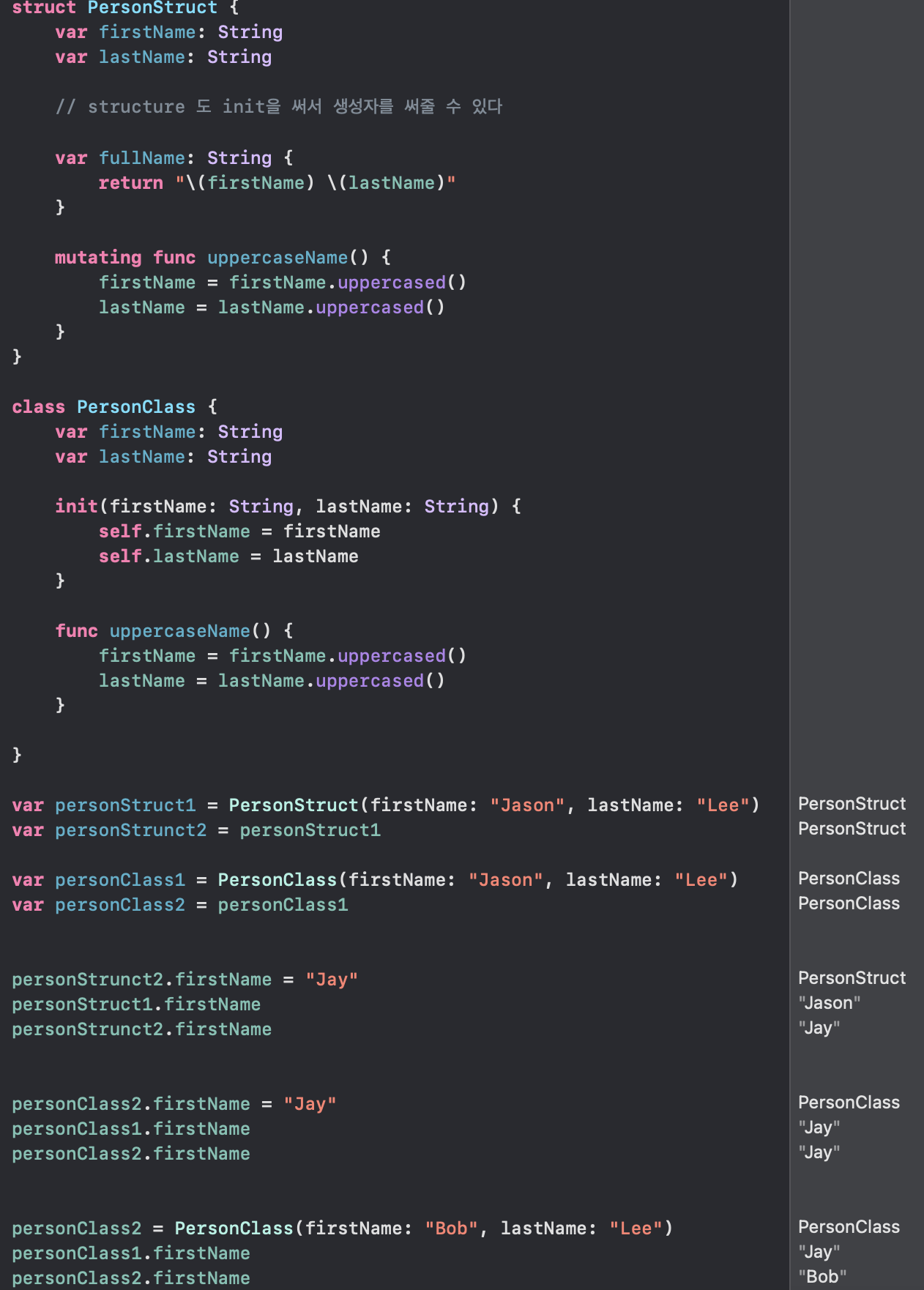This screenshot has height=1290, width=924.
Task: Click the 'personStrunct2.firstName = "Jay"' assignment line
Action: (185, 980)
